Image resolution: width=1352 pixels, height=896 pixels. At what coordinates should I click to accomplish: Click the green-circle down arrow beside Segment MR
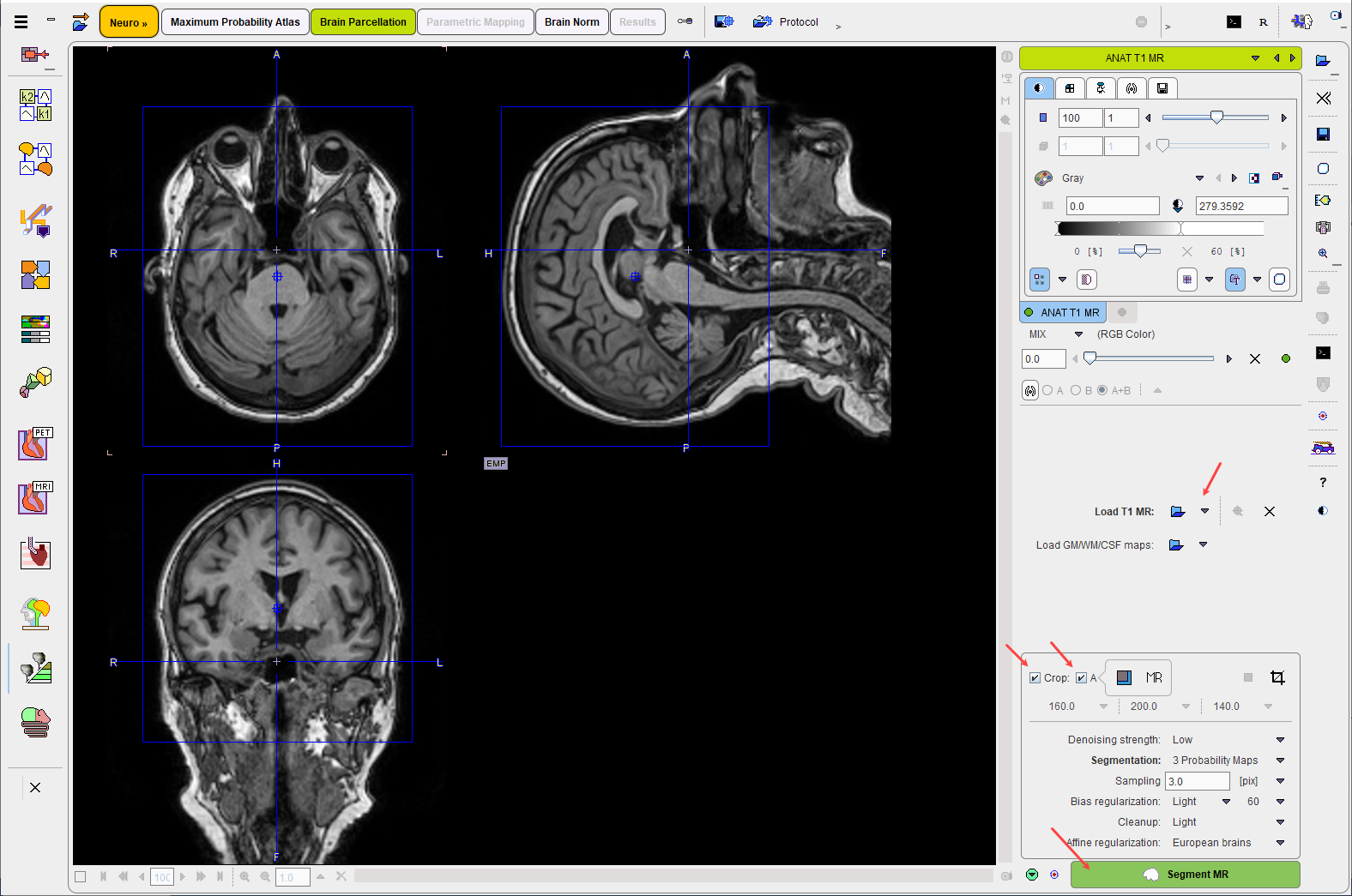(x=1032, y=875)
